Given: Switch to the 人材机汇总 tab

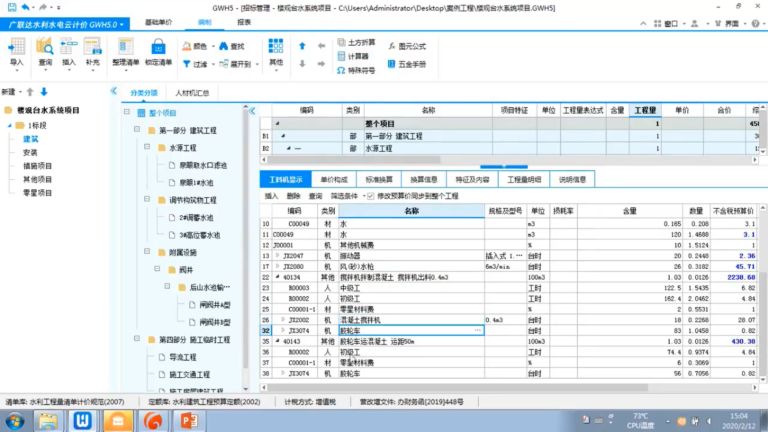Looking at the screenshot, I should tap(192, 93).
